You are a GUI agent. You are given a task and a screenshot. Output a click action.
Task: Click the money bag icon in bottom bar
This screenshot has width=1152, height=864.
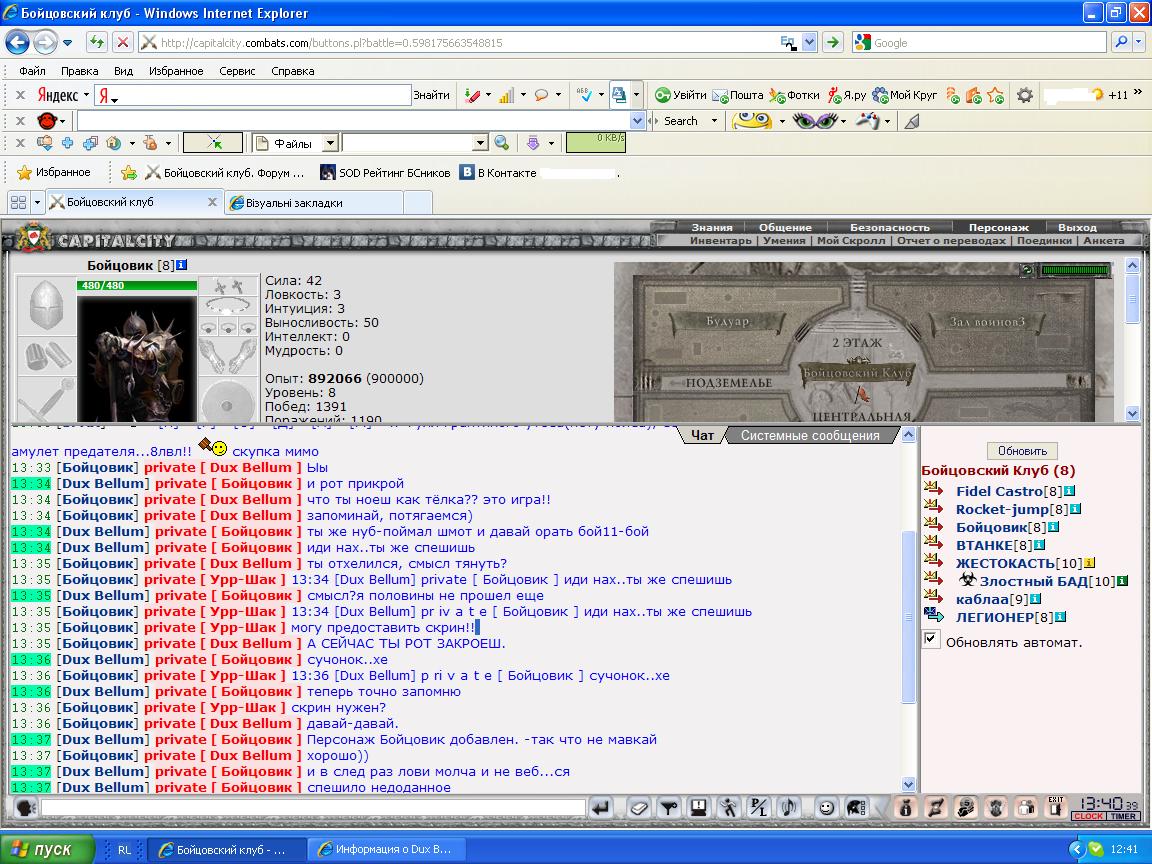pos(905,807)
